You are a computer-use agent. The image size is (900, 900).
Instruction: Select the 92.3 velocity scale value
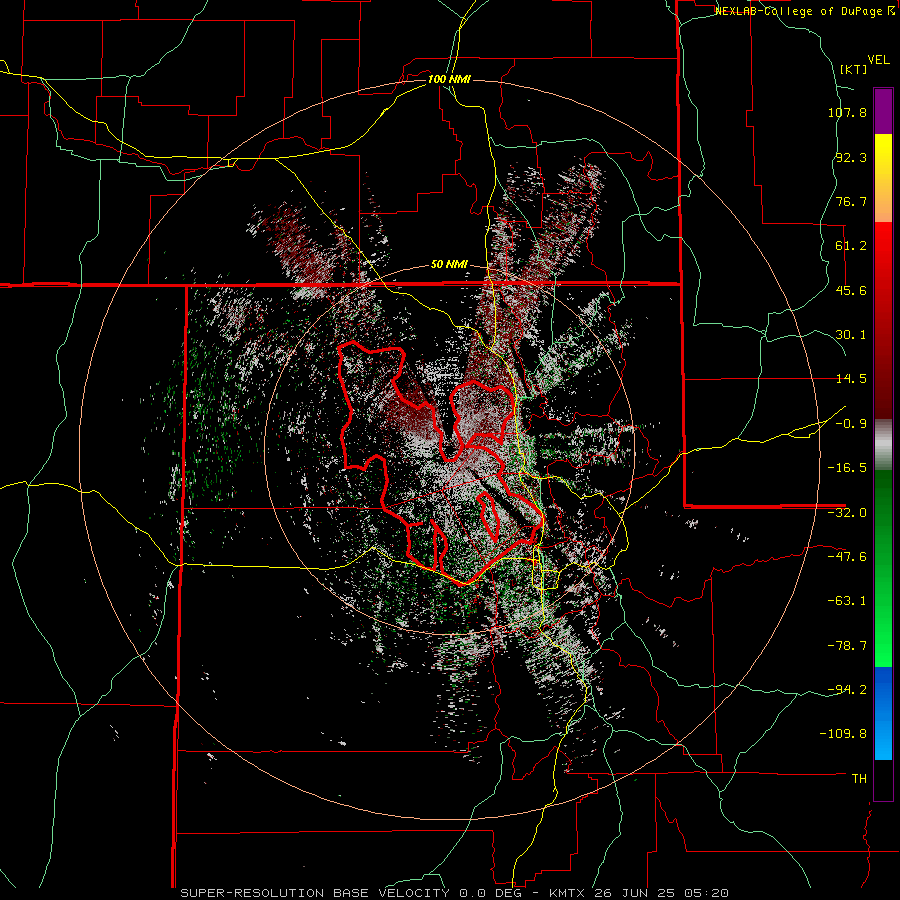pos(851,157)
